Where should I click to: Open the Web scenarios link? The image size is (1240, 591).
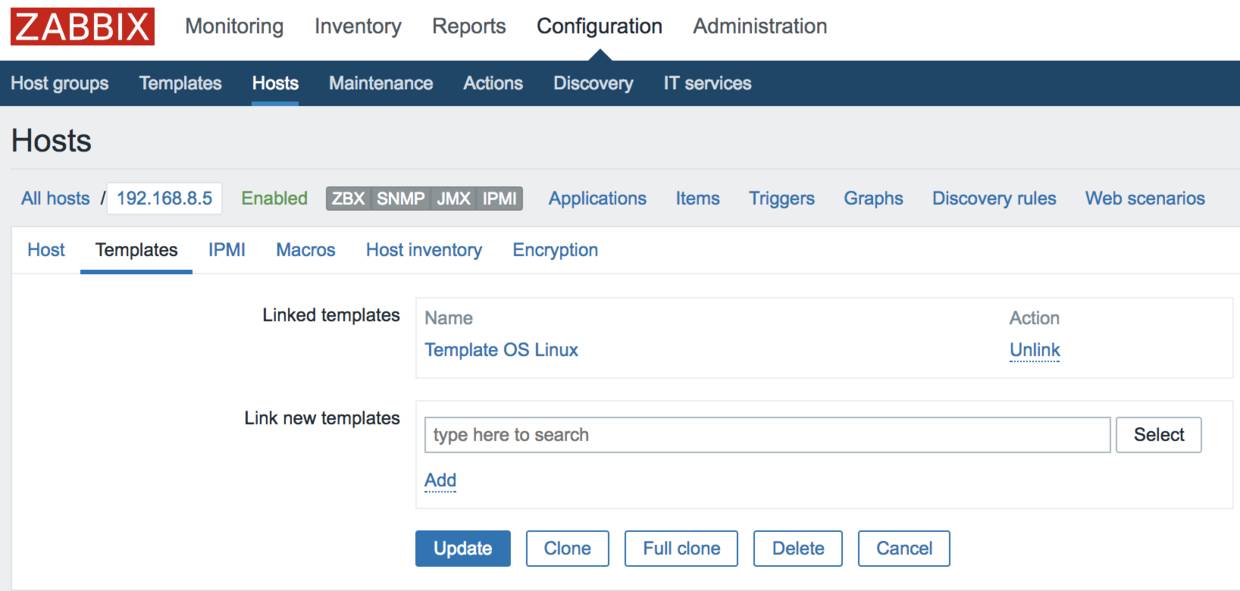[x=1145, y=198]
